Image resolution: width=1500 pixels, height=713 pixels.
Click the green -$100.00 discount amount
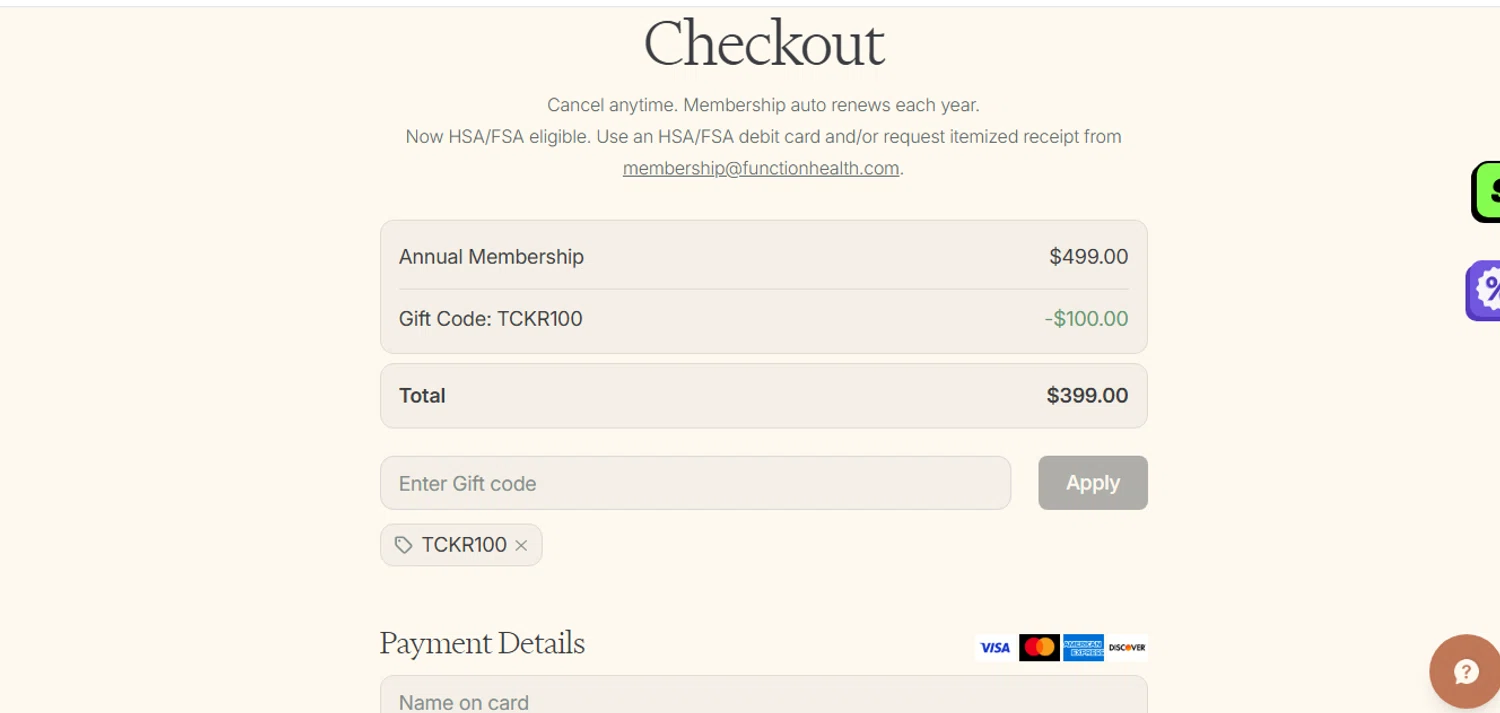click(x=1086, y=319)
